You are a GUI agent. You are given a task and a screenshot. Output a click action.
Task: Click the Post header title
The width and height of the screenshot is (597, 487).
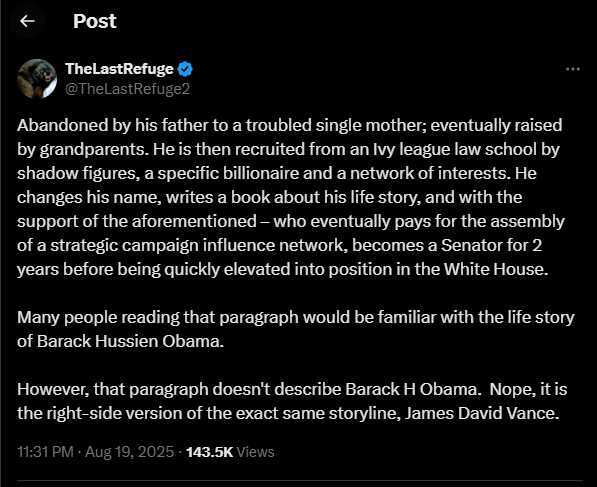click(x=95, y=21)
